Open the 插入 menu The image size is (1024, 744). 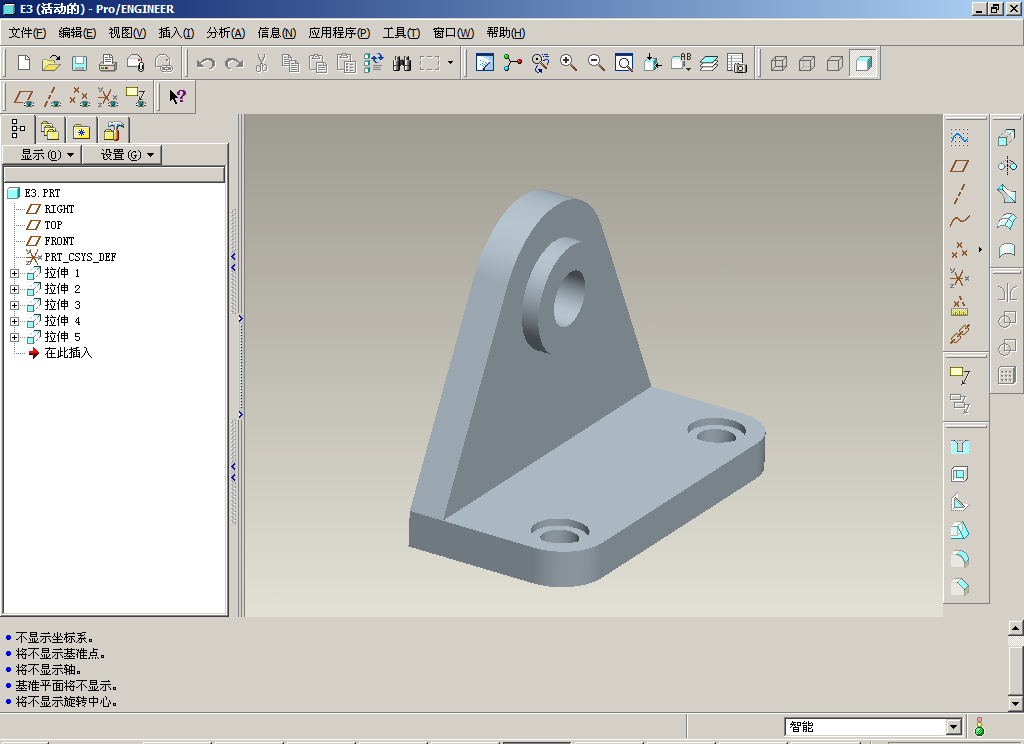point(176,33)
